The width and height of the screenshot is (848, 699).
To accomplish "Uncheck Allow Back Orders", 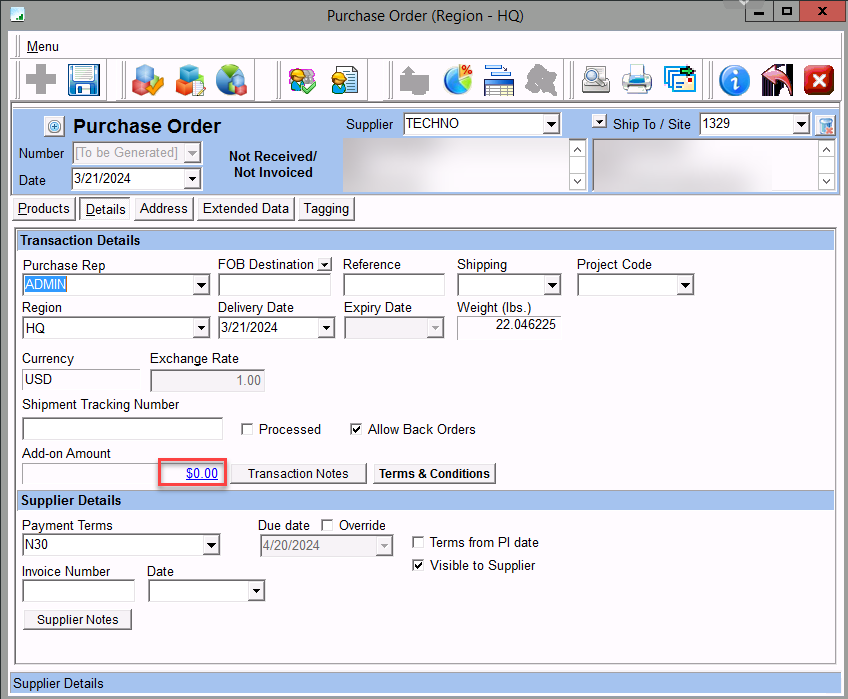I will pyautogui.click(x=356, y=429).
